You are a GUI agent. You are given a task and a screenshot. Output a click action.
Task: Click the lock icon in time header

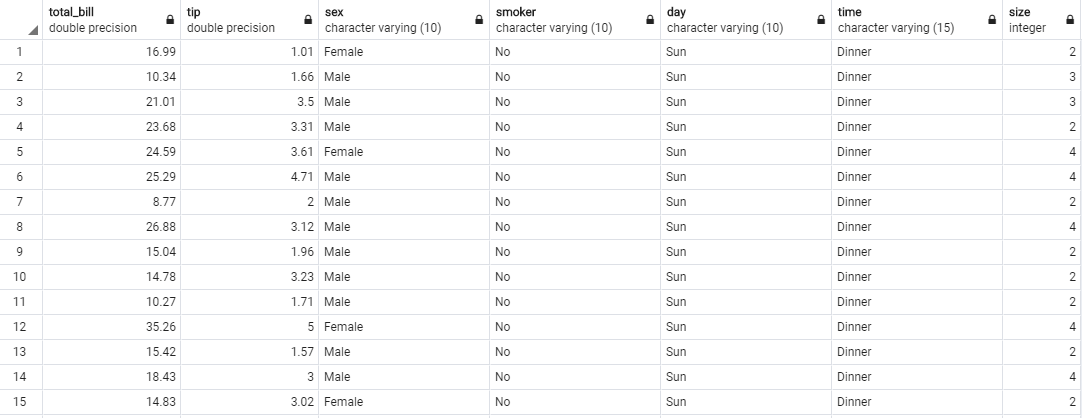point(992,20)
